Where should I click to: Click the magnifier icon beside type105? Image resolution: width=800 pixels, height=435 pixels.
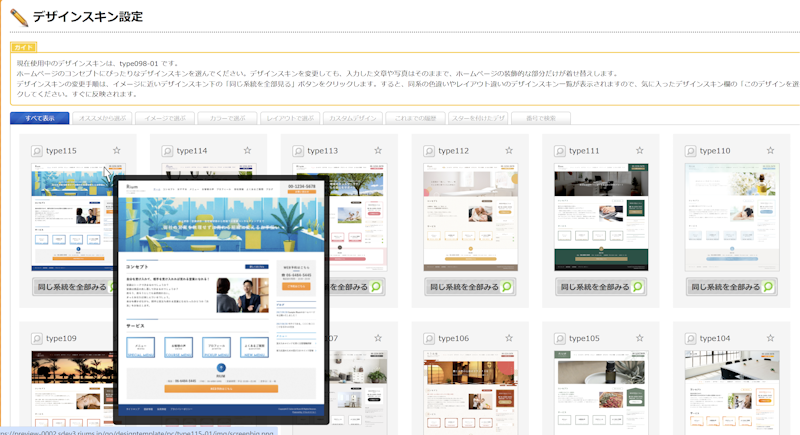click(560, 339)
